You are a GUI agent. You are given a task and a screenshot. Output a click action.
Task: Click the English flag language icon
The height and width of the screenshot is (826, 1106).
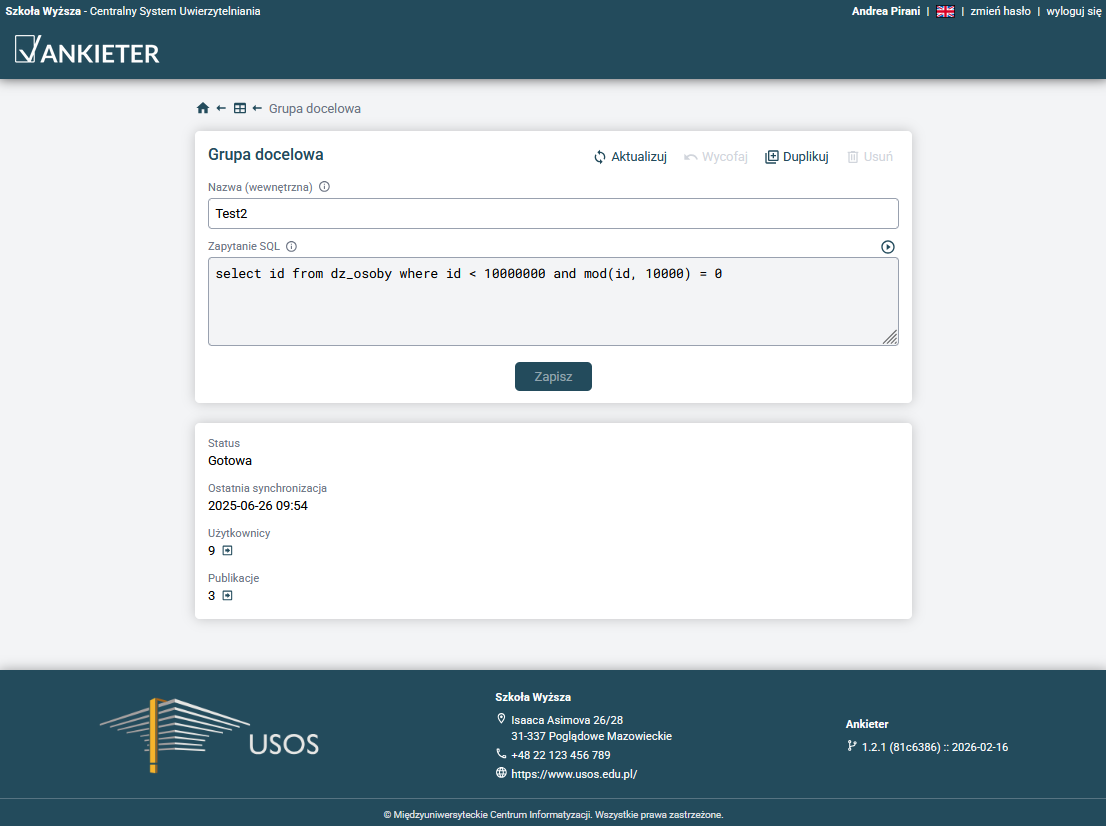945,11
